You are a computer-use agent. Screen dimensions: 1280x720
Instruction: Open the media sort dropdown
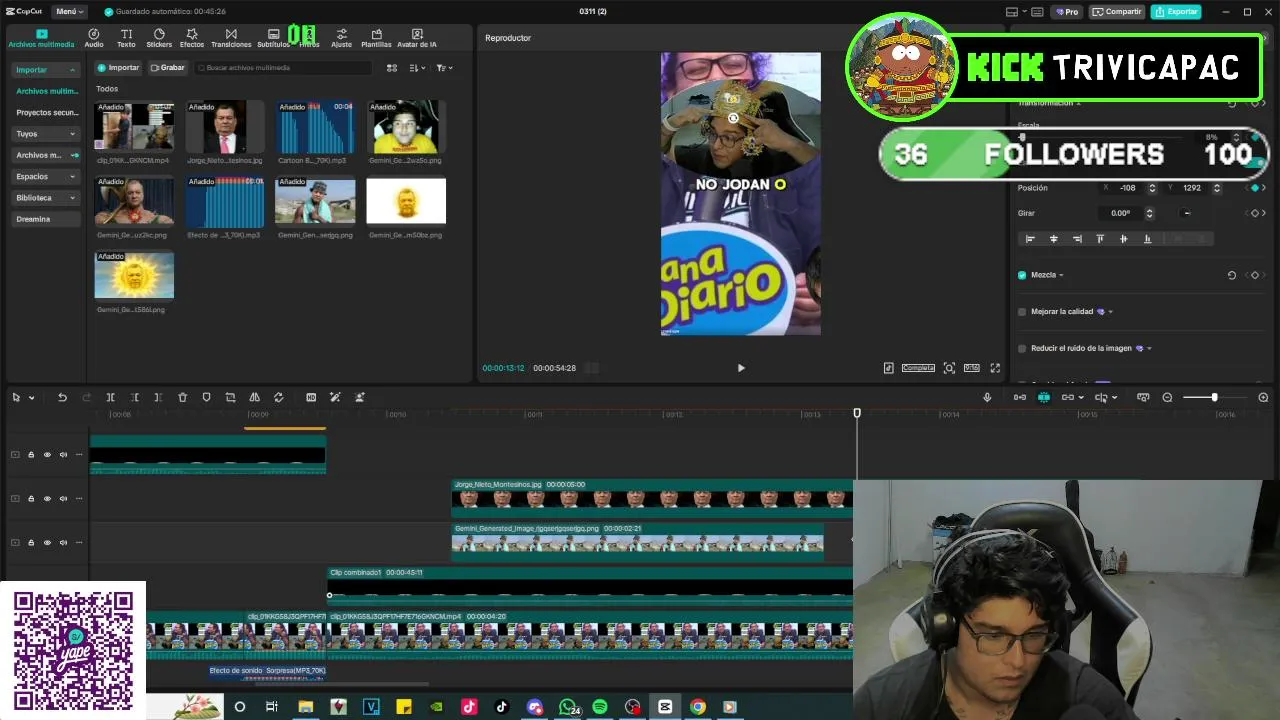pos(418,68)
